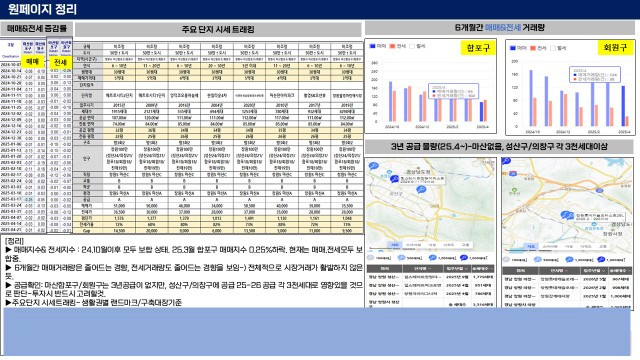This screenshot has width=640, height=360.
Task: Click the dark blue last bar in 회원구 chart
Action: (x=623, y=106)
